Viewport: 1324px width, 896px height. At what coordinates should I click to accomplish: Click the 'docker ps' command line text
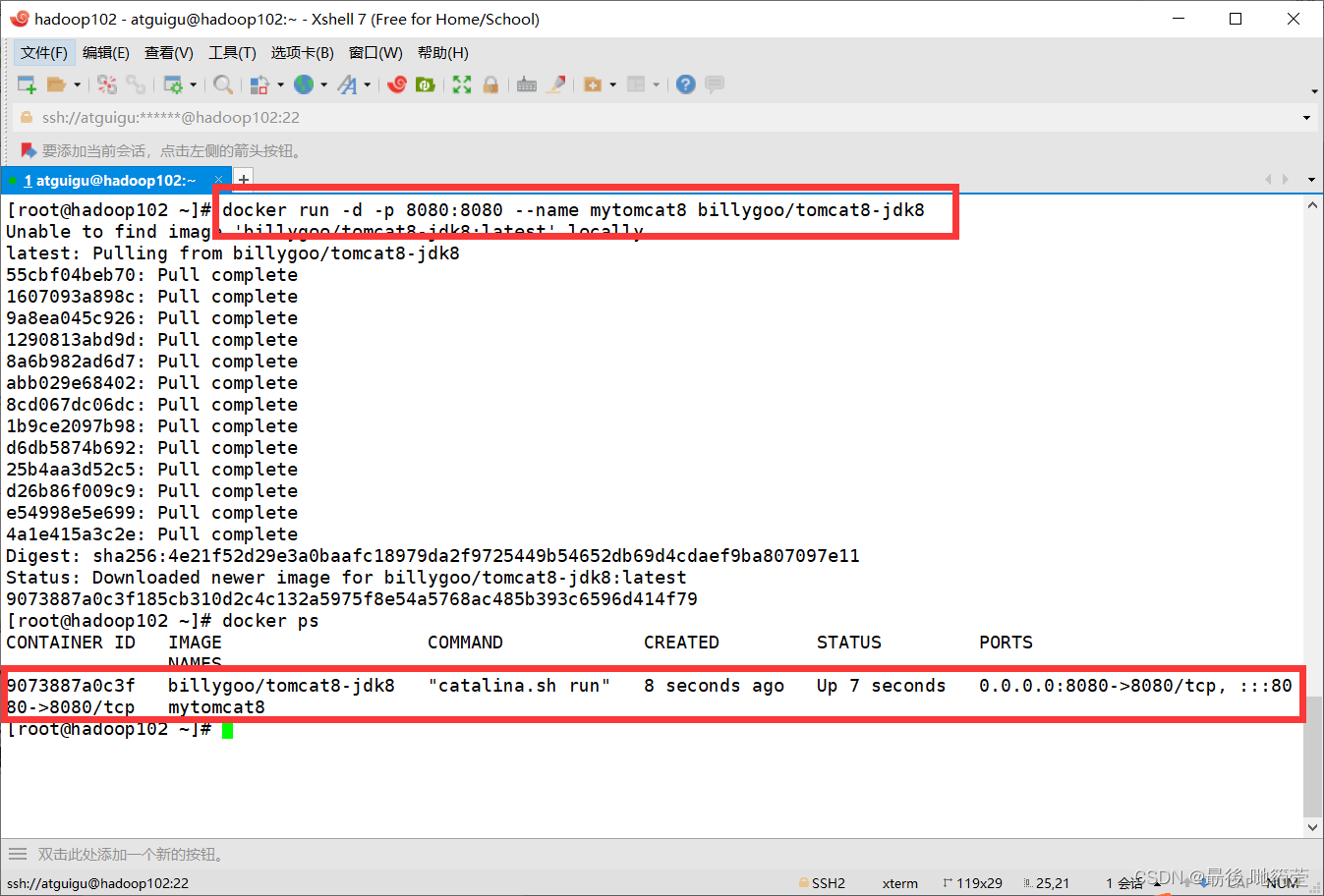270,621
